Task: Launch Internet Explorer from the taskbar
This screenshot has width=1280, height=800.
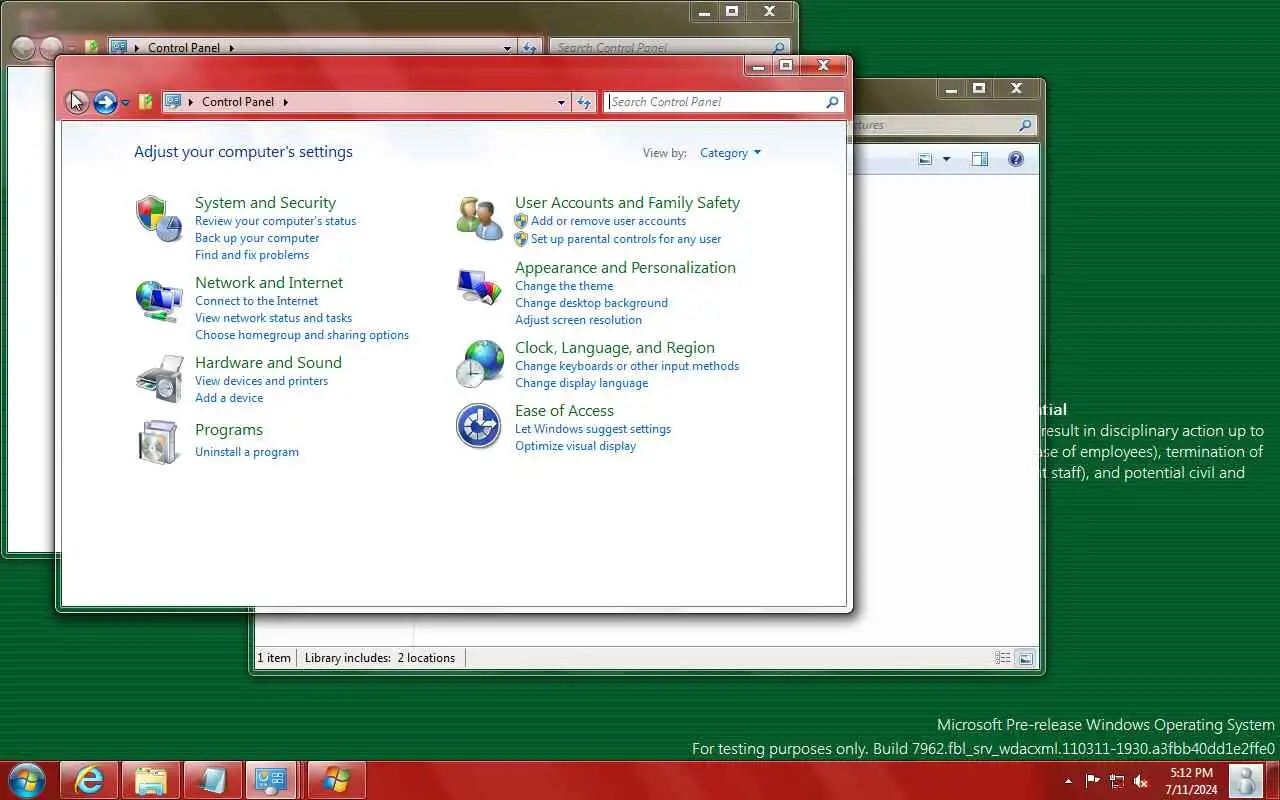Action: (x=89, y=780)
